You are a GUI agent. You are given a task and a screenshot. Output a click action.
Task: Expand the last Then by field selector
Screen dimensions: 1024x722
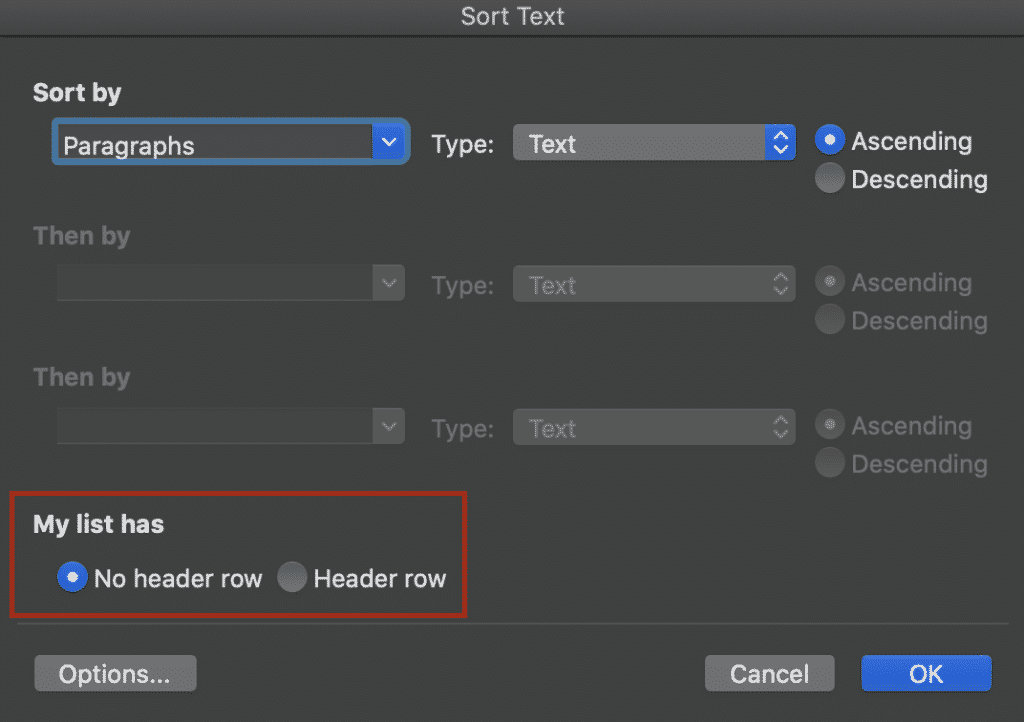point(388,427)
